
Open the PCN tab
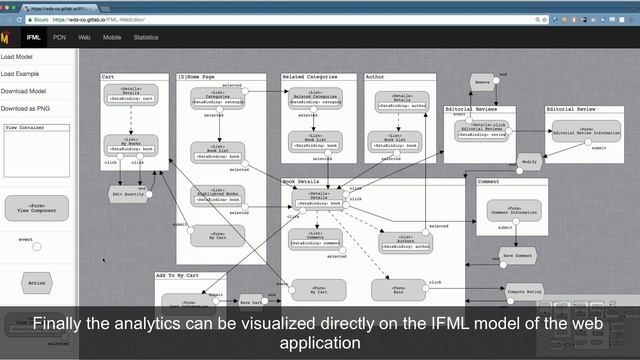click(x=59, y=37)
